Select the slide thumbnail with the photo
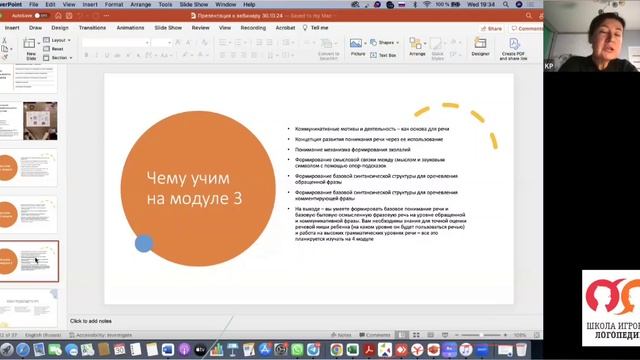 [x=29, y=121]
